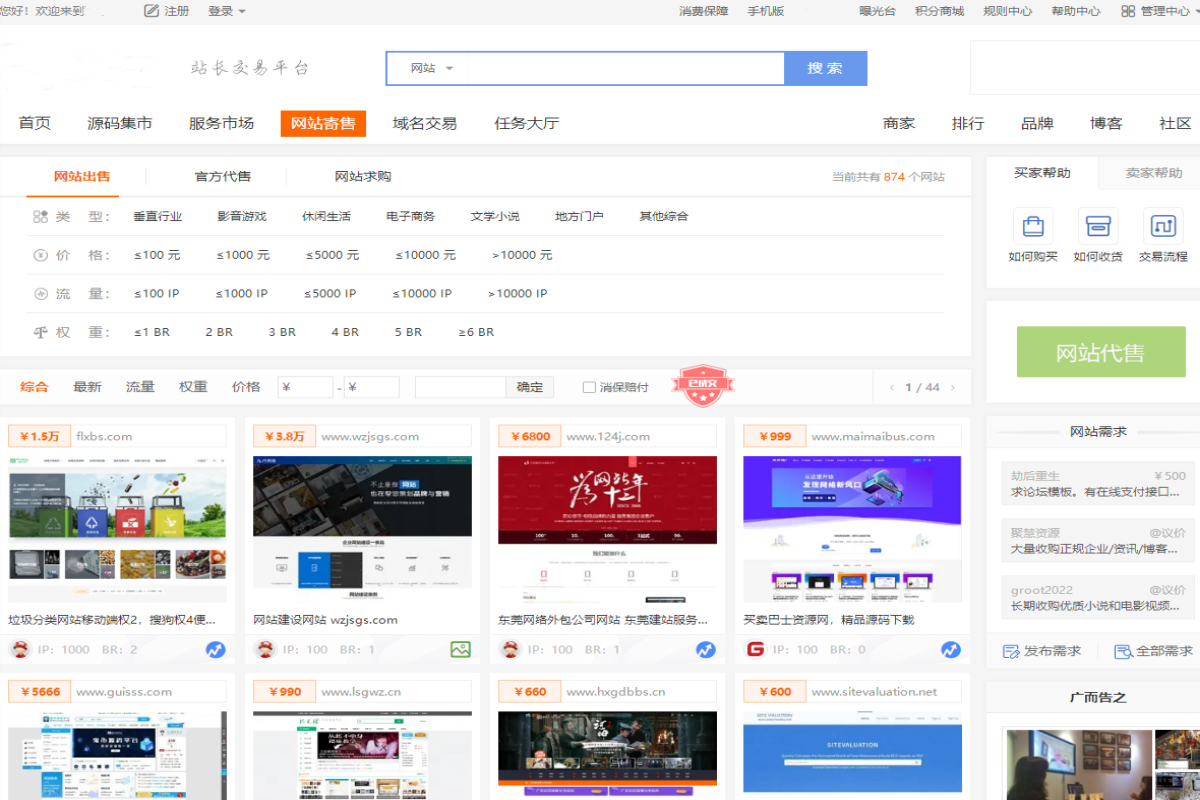
Task: Click the 确定 confirm button
Action: coord(530,387)
